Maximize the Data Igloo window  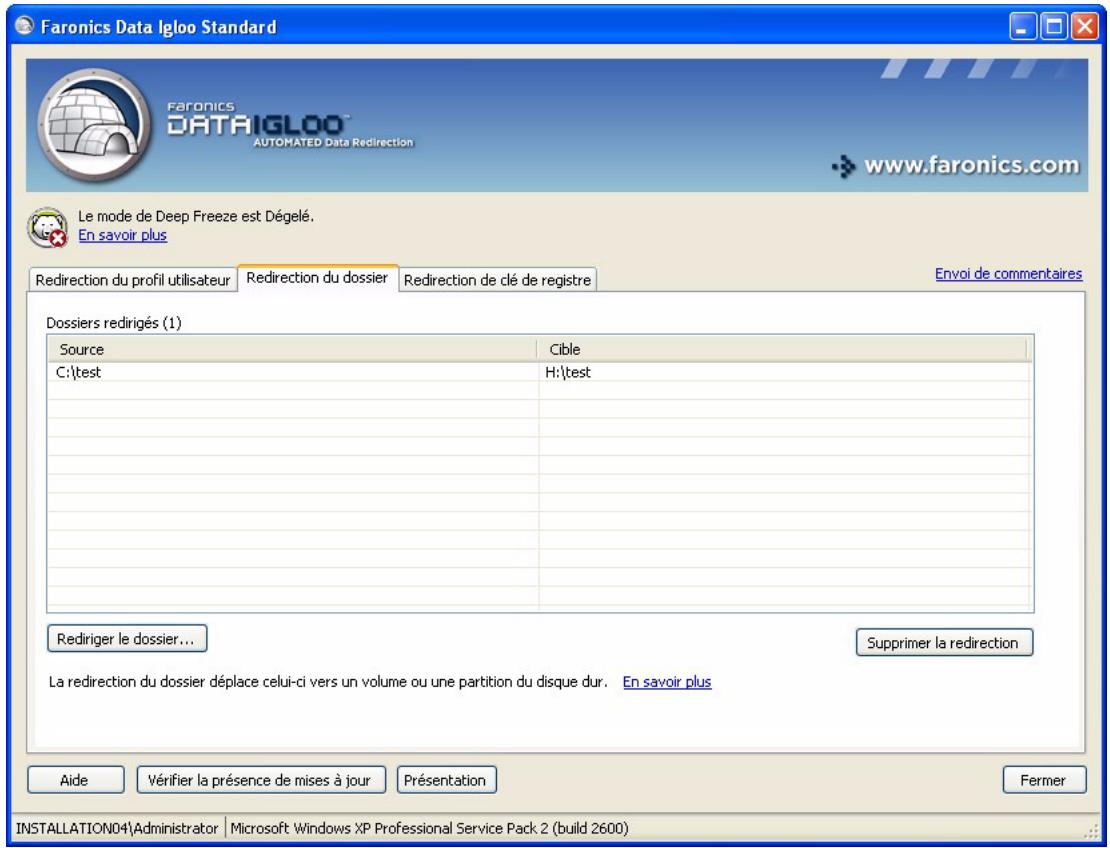pyautogui.click(x=1053, y=27)
